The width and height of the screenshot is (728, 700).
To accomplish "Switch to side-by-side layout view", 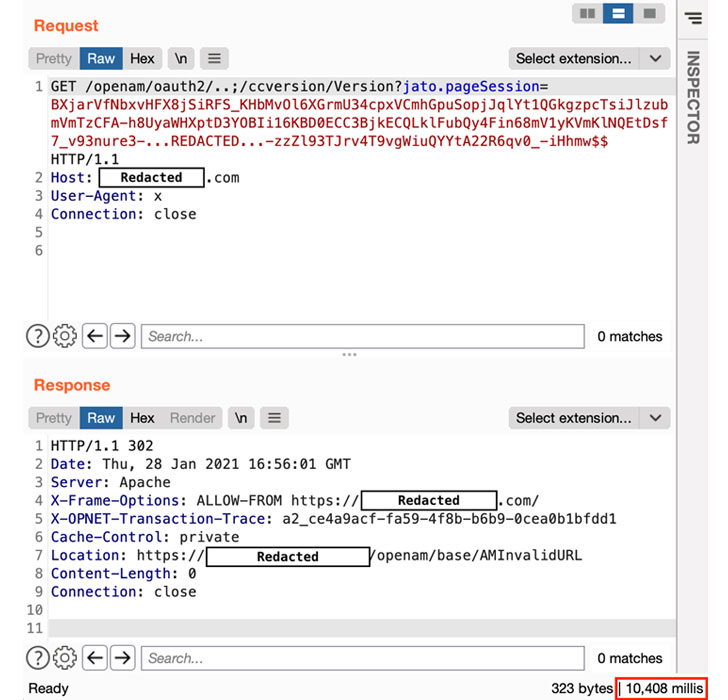I will coord(586,14).
